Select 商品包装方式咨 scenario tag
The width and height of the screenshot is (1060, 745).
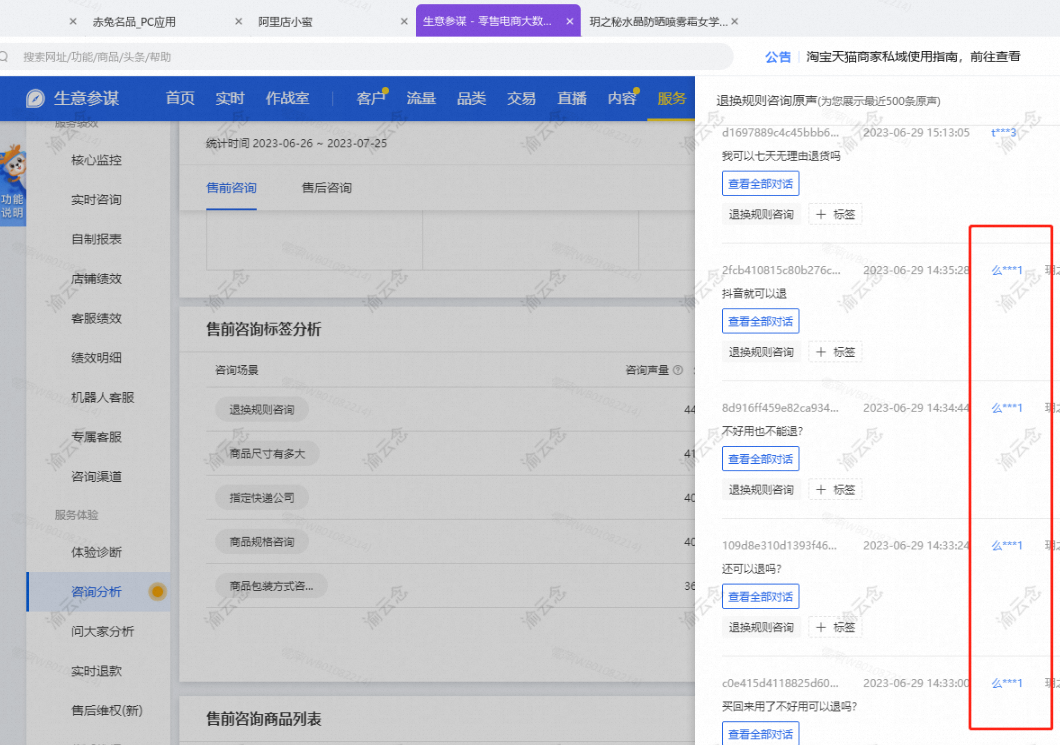(x=271, y=586)
